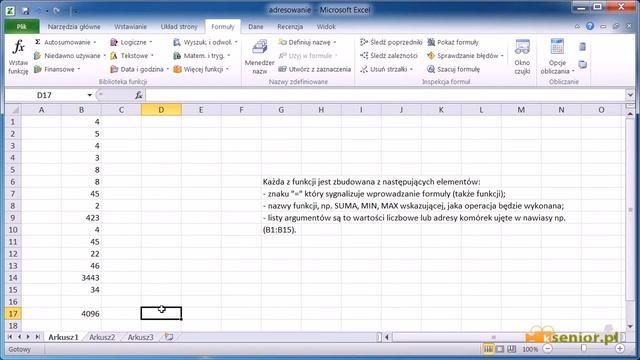Expand Sprawdzanie błędów dropdown arrow
640x360 pixels.
point(502,56)
